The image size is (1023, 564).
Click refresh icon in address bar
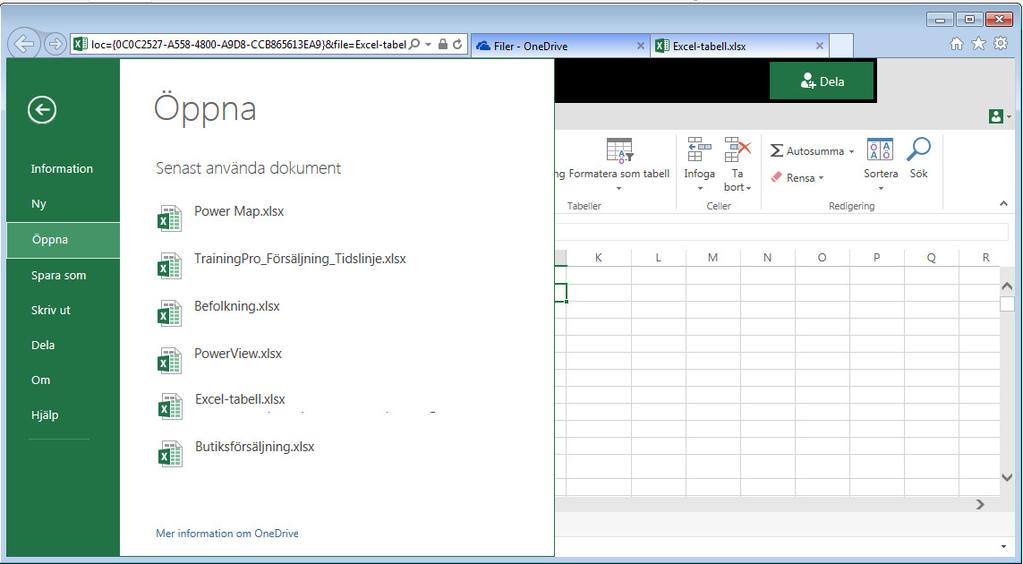point(457,44)
